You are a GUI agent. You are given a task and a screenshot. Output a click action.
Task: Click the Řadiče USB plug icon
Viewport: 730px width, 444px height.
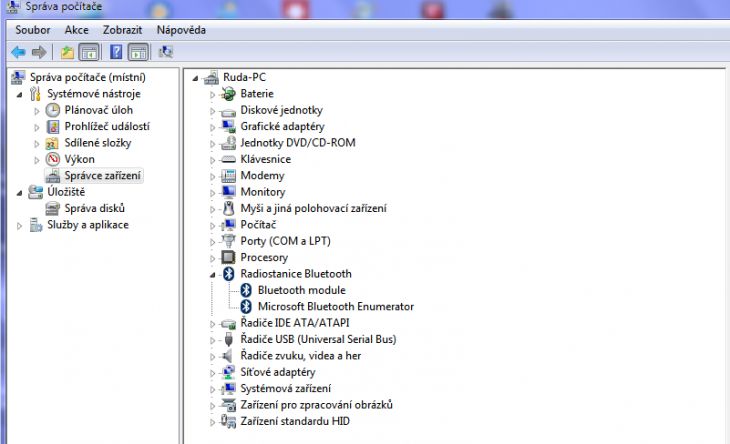click(x=228, y=339)
